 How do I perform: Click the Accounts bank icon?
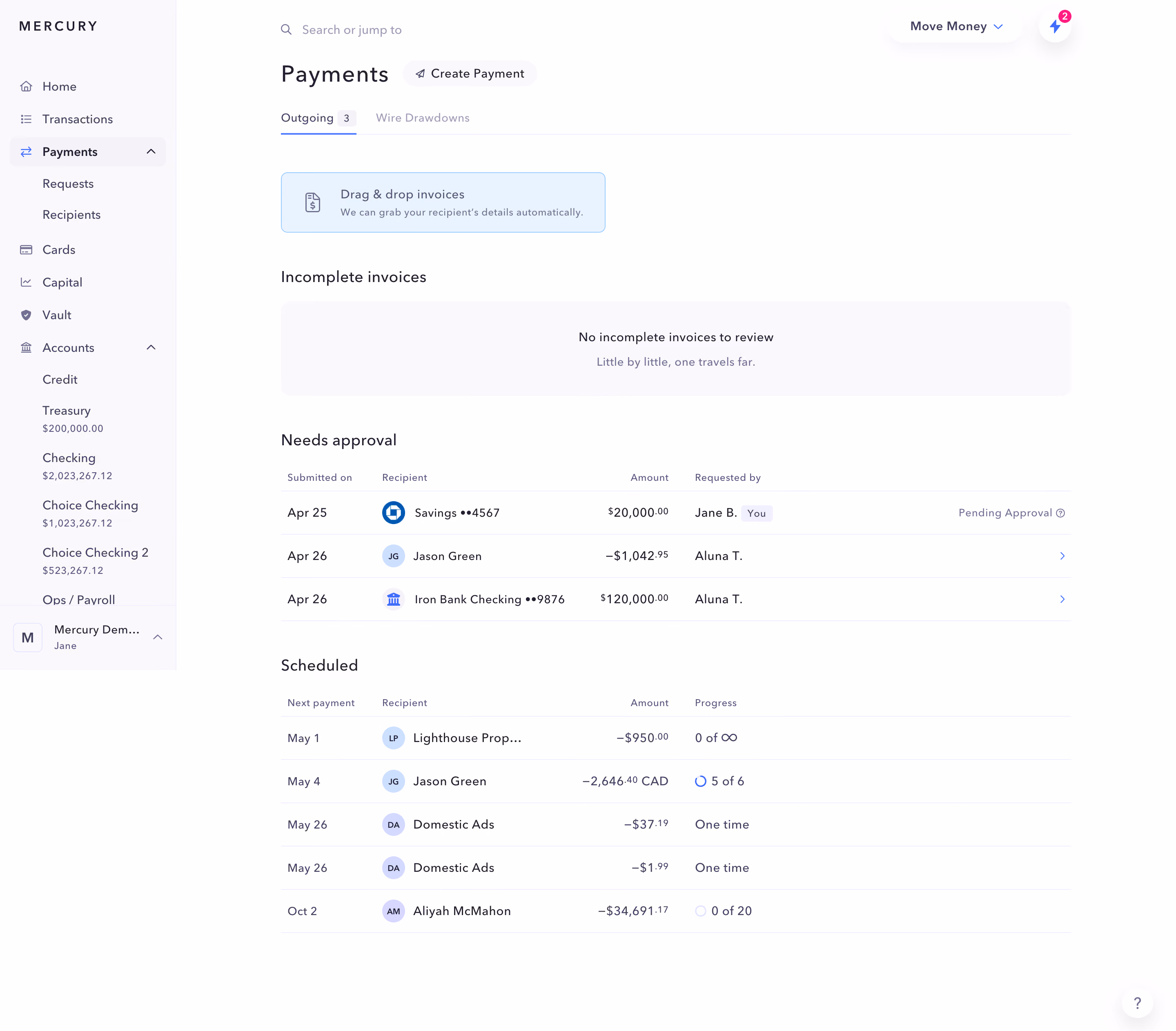coord(26,347)
